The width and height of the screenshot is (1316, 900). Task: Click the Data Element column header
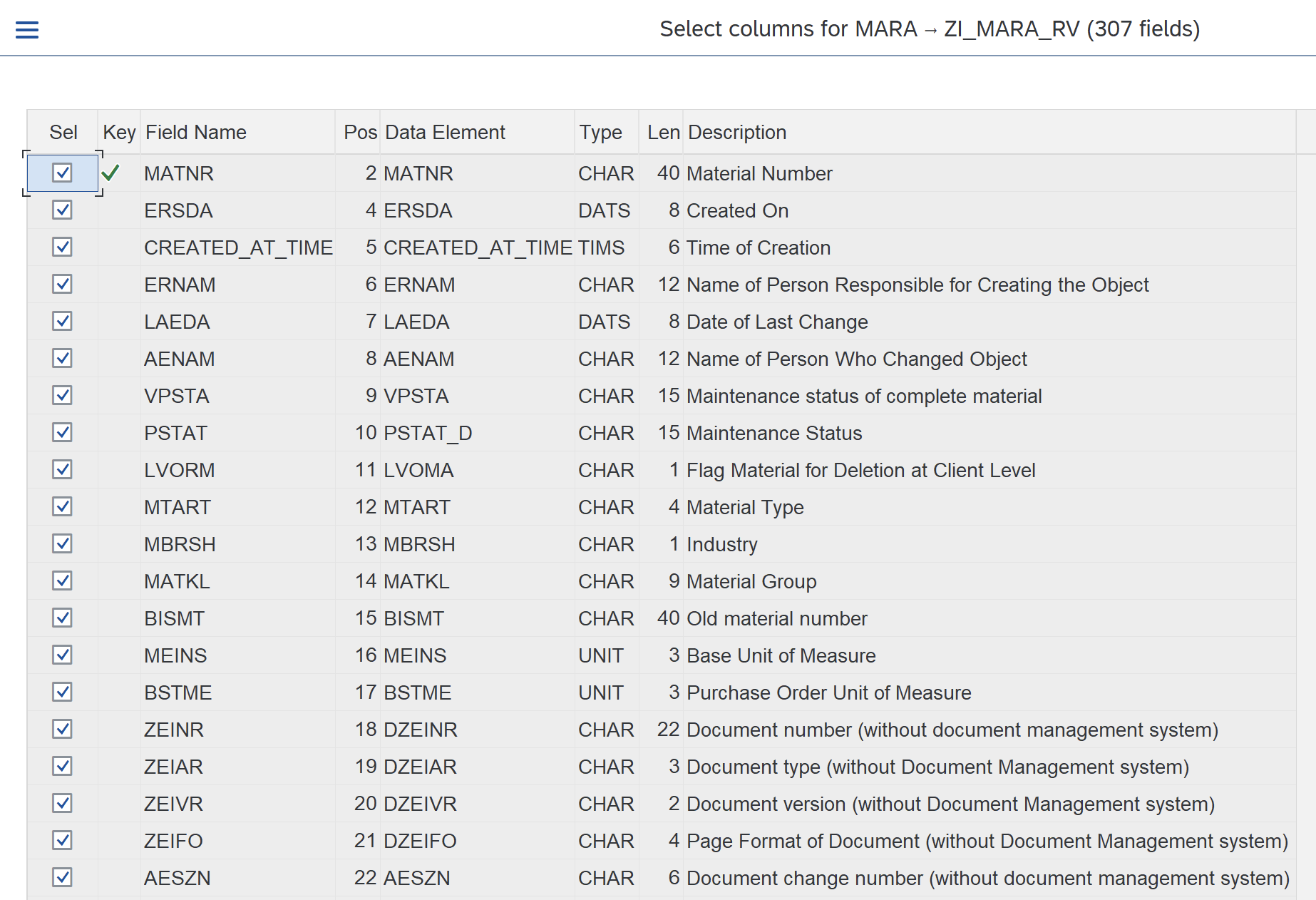coord(445,133)
